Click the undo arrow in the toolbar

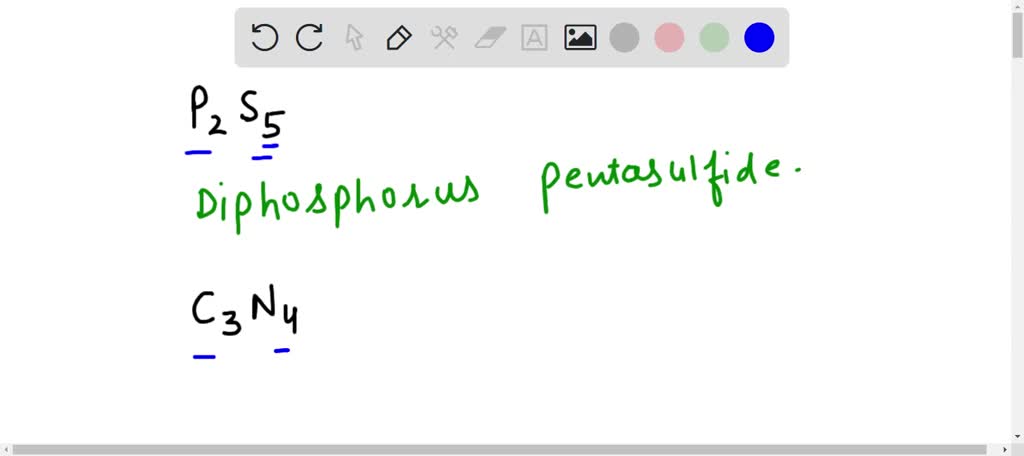264,38
